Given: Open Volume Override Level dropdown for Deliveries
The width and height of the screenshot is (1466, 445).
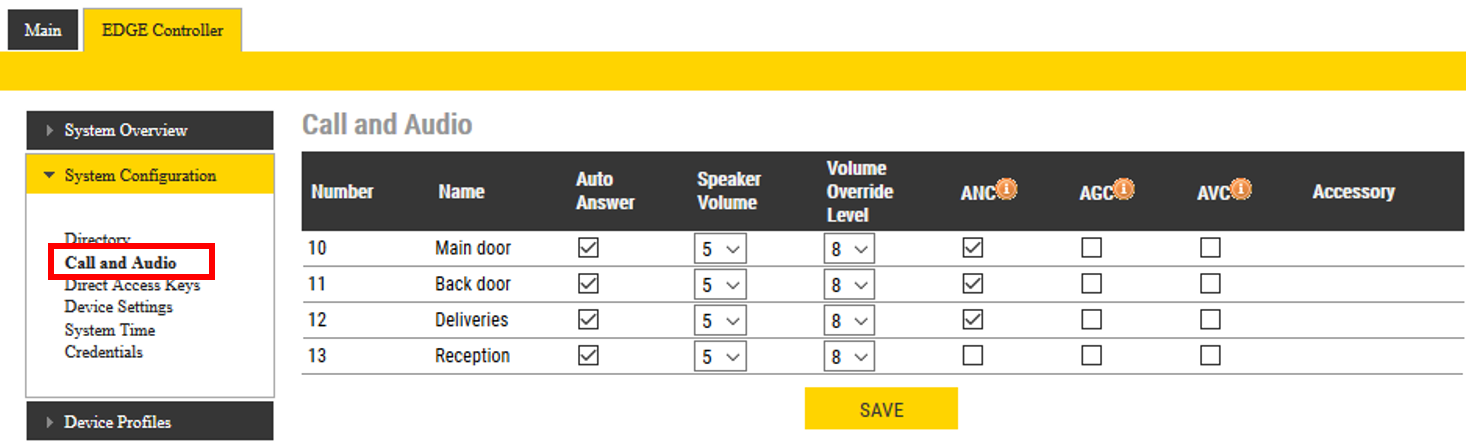Looking at the screenshot, I should [x=849, y=321].
